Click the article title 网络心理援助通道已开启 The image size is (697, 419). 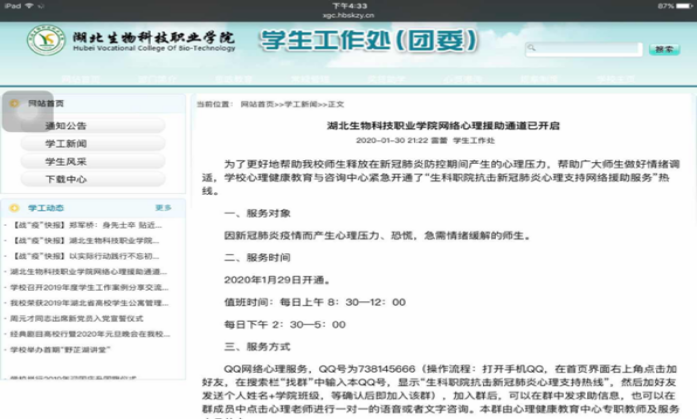tap(443, 126)
